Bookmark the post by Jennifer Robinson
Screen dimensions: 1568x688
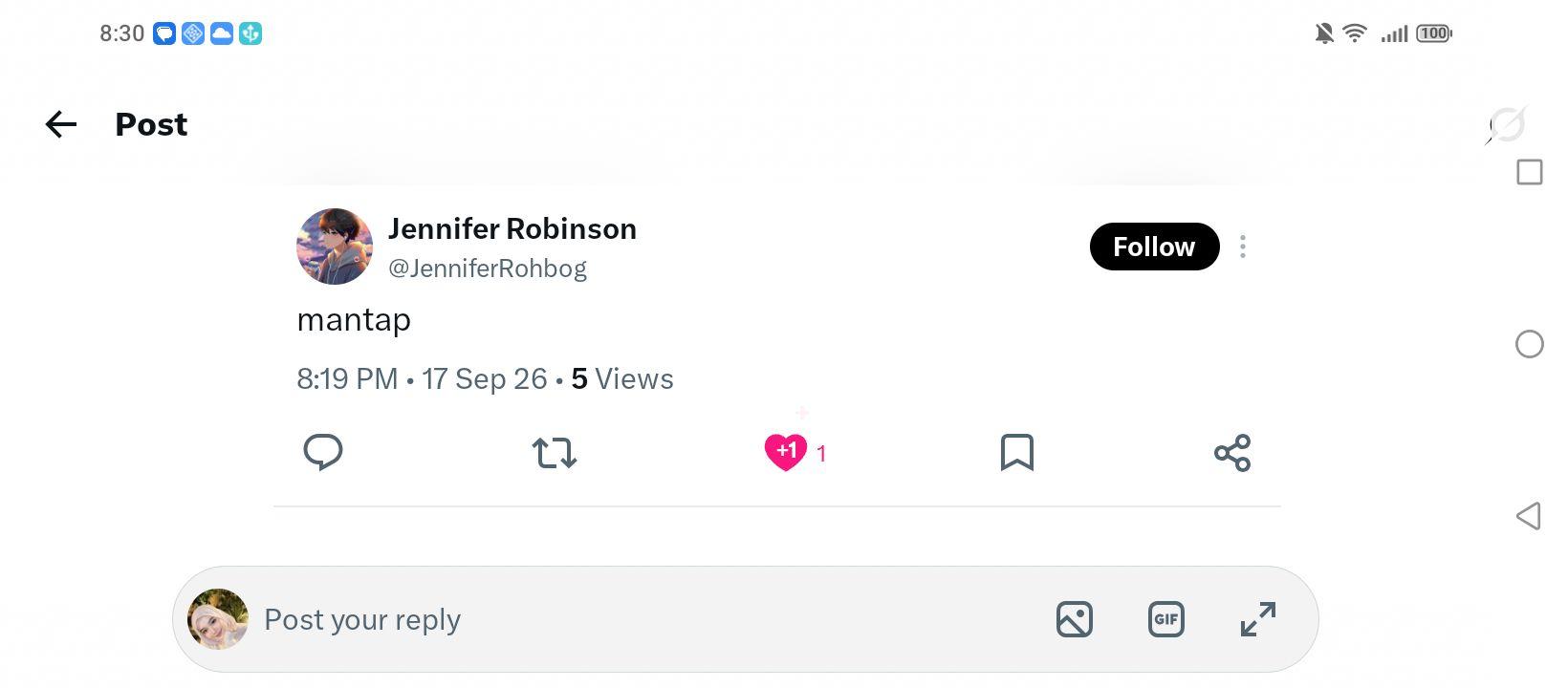1017,452
